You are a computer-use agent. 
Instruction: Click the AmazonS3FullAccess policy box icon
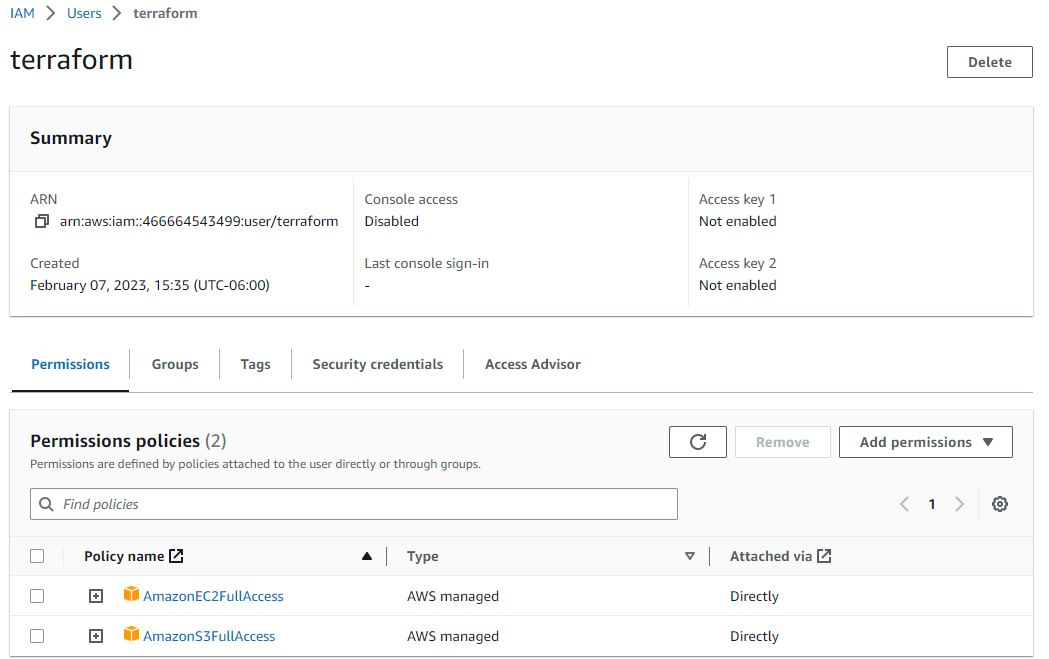click(130, 635)
